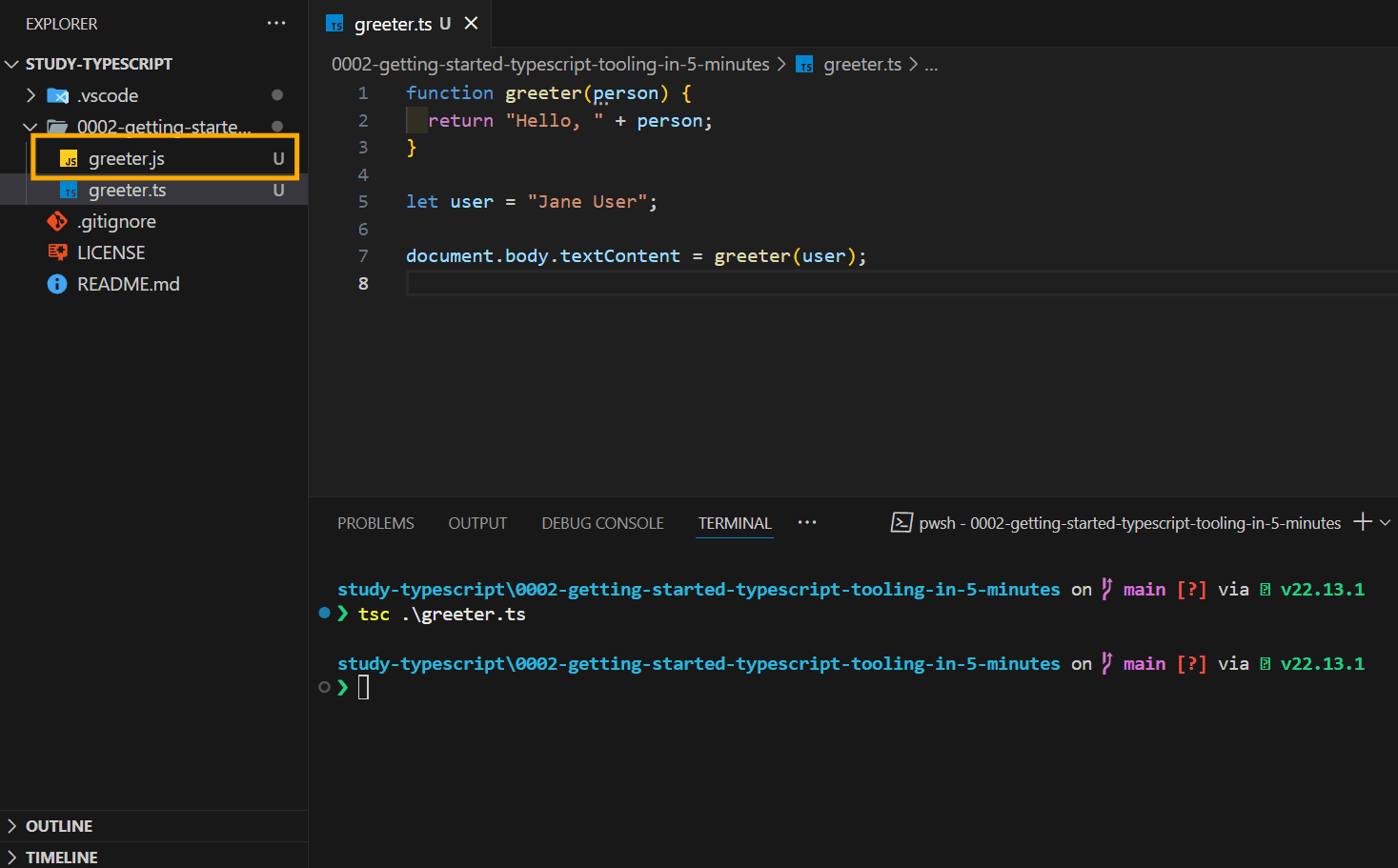Click the TS icon in the breadcrumb
This screenshot has width=1398, height=868.
805,65
